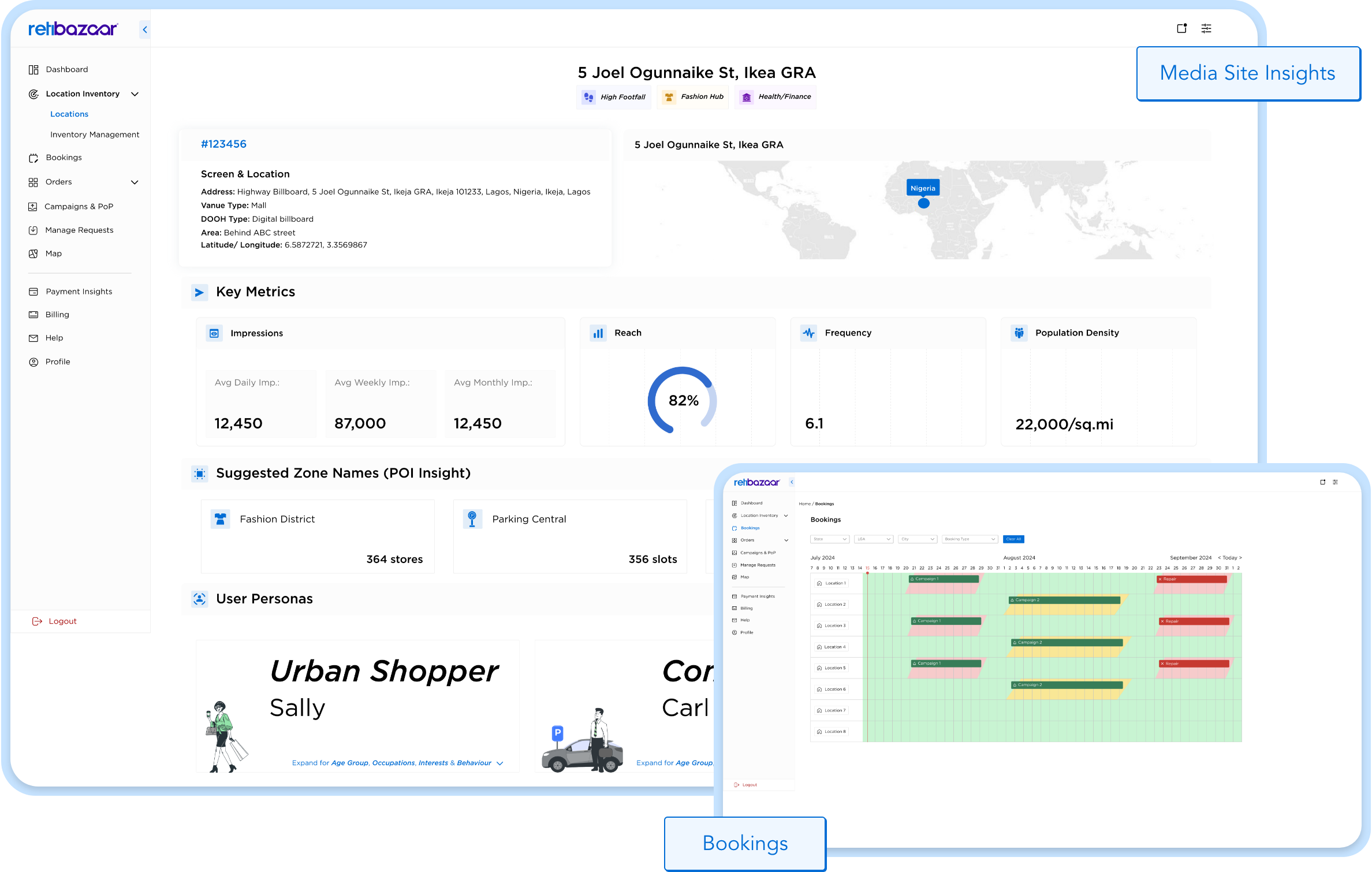Image resolution: width=1372 pixels, height=872 pixels.
Task: Click the Reach bar chart icon
Action: (x=598, y=333)
